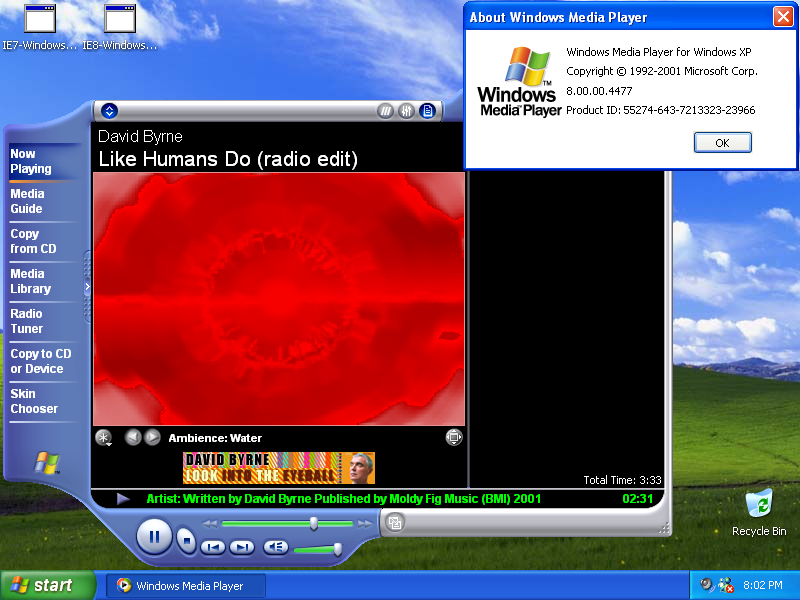
Task: Click the Windows logo in the player sidebar
Action: pos(47,463)
